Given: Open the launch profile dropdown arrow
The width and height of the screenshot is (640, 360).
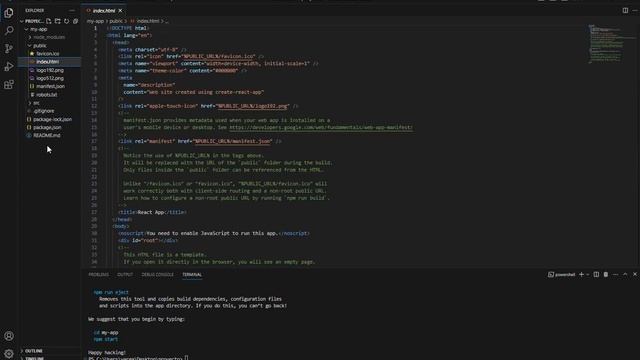Looking at the screenshot, I should tap(588, 275).
